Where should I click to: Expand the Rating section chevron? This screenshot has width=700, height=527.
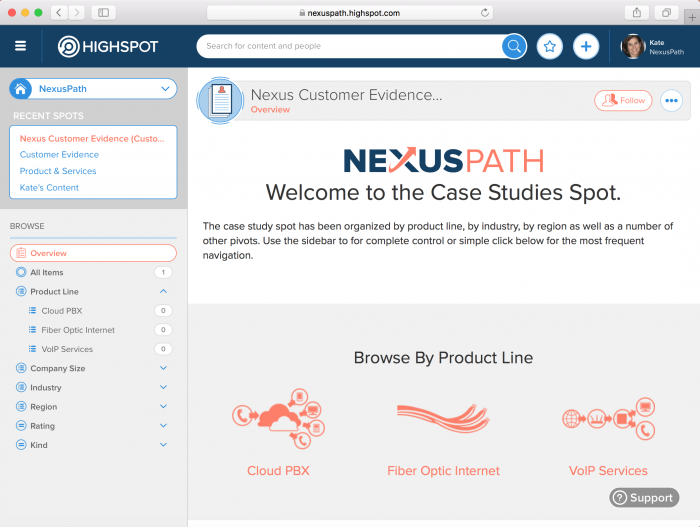point(163,426)
